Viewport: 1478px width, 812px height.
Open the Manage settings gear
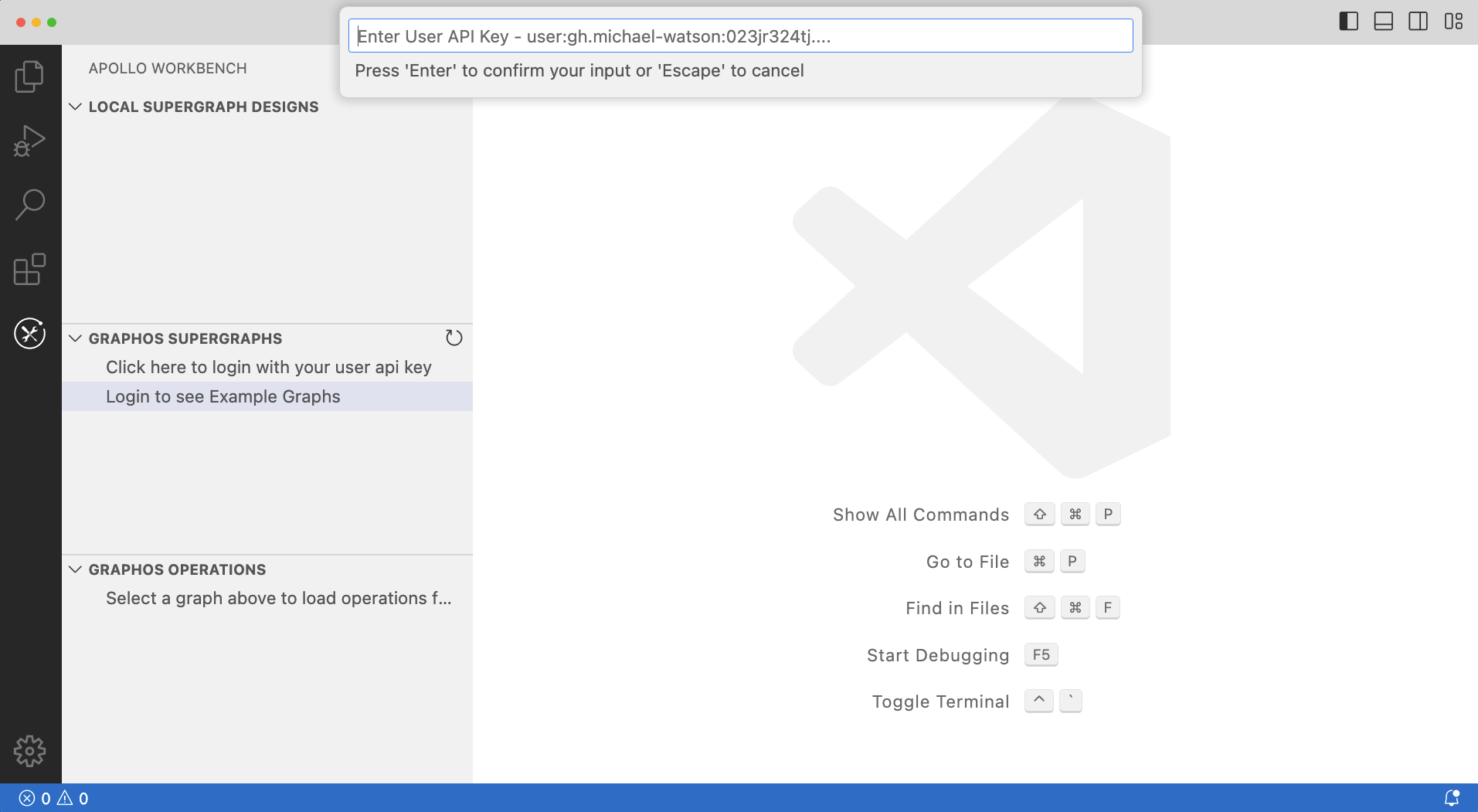29,751
